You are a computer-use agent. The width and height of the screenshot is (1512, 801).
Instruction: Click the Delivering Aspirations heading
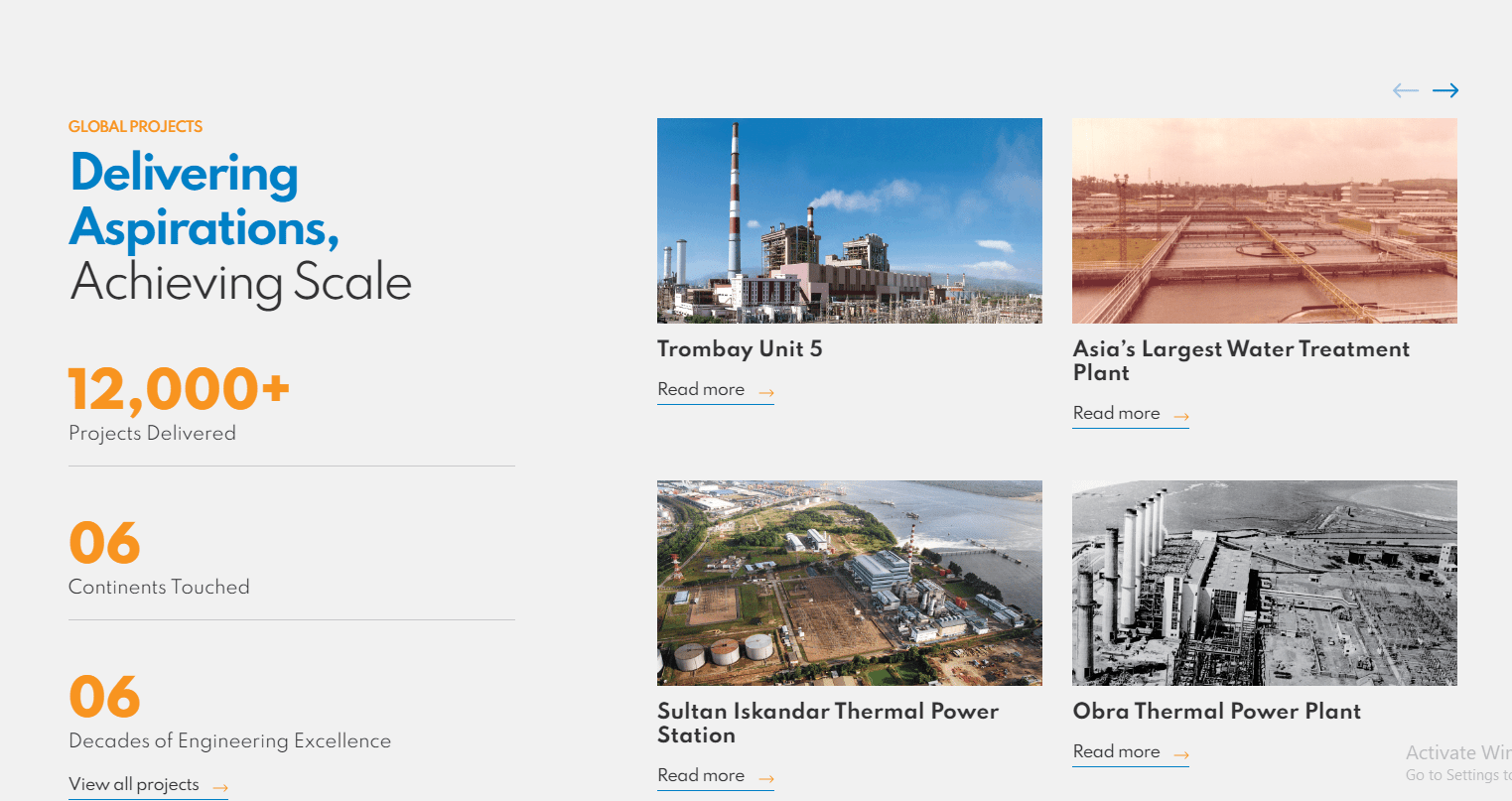pos(205,200)
